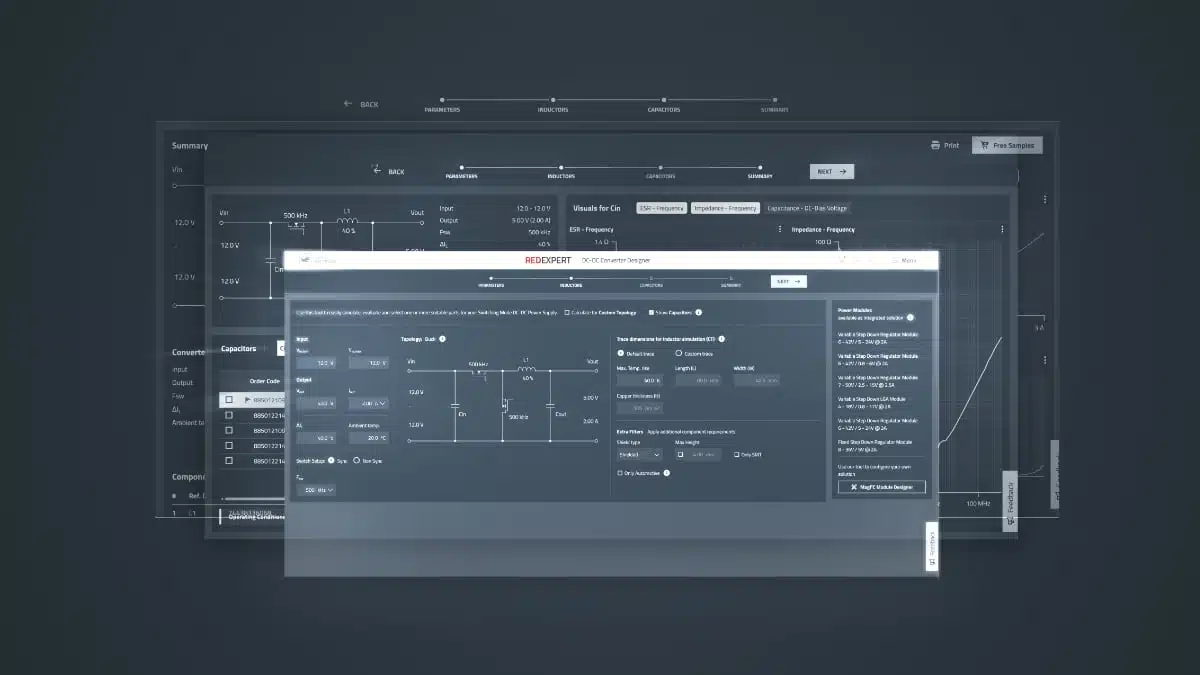Image resolution: width=1200 pixels, height=675 pixels.
Task: Select the Default trace radio button
Action: (x=620, y=353)
